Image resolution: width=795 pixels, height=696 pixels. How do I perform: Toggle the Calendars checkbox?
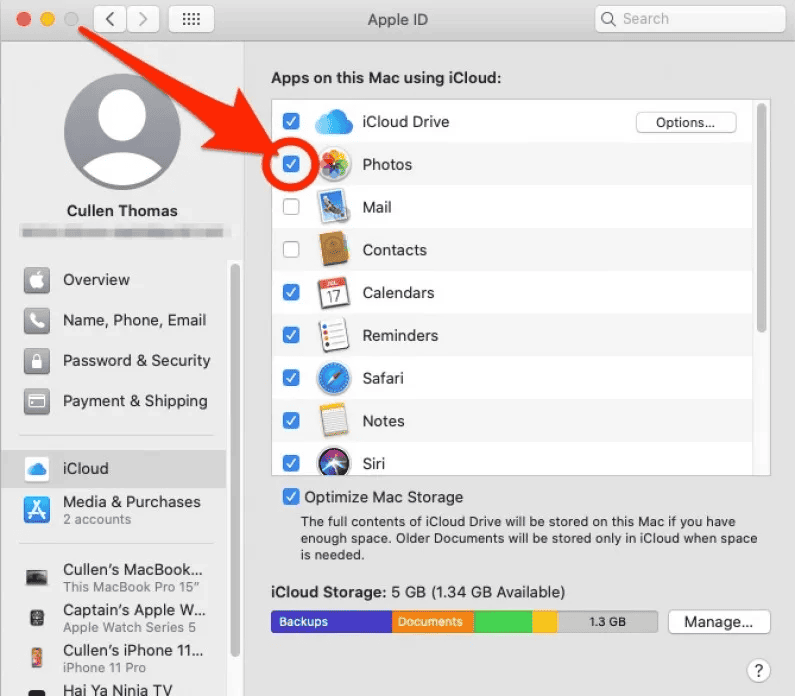tap(291, 293)
